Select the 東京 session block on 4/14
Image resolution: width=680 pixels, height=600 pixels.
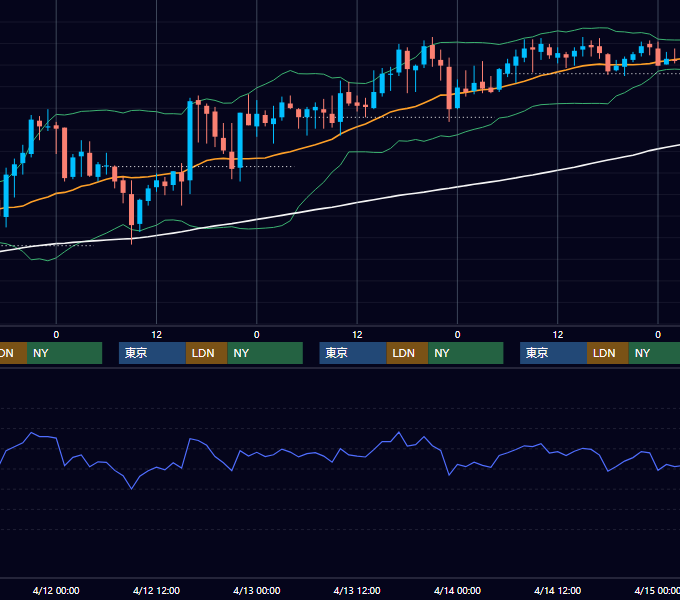coord(553,353)
